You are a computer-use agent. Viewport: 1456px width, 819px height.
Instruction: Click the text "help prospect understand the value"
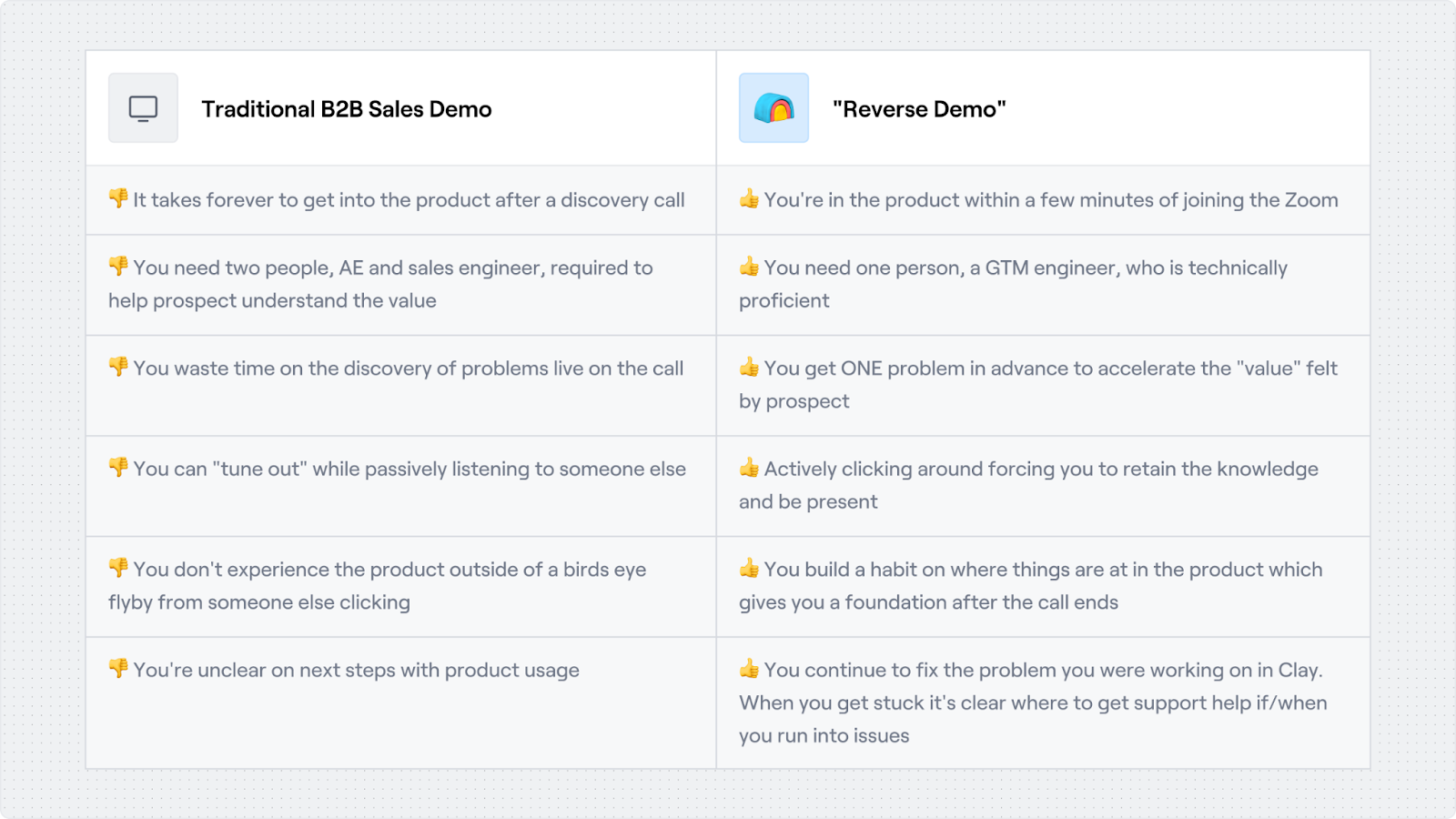272,301
